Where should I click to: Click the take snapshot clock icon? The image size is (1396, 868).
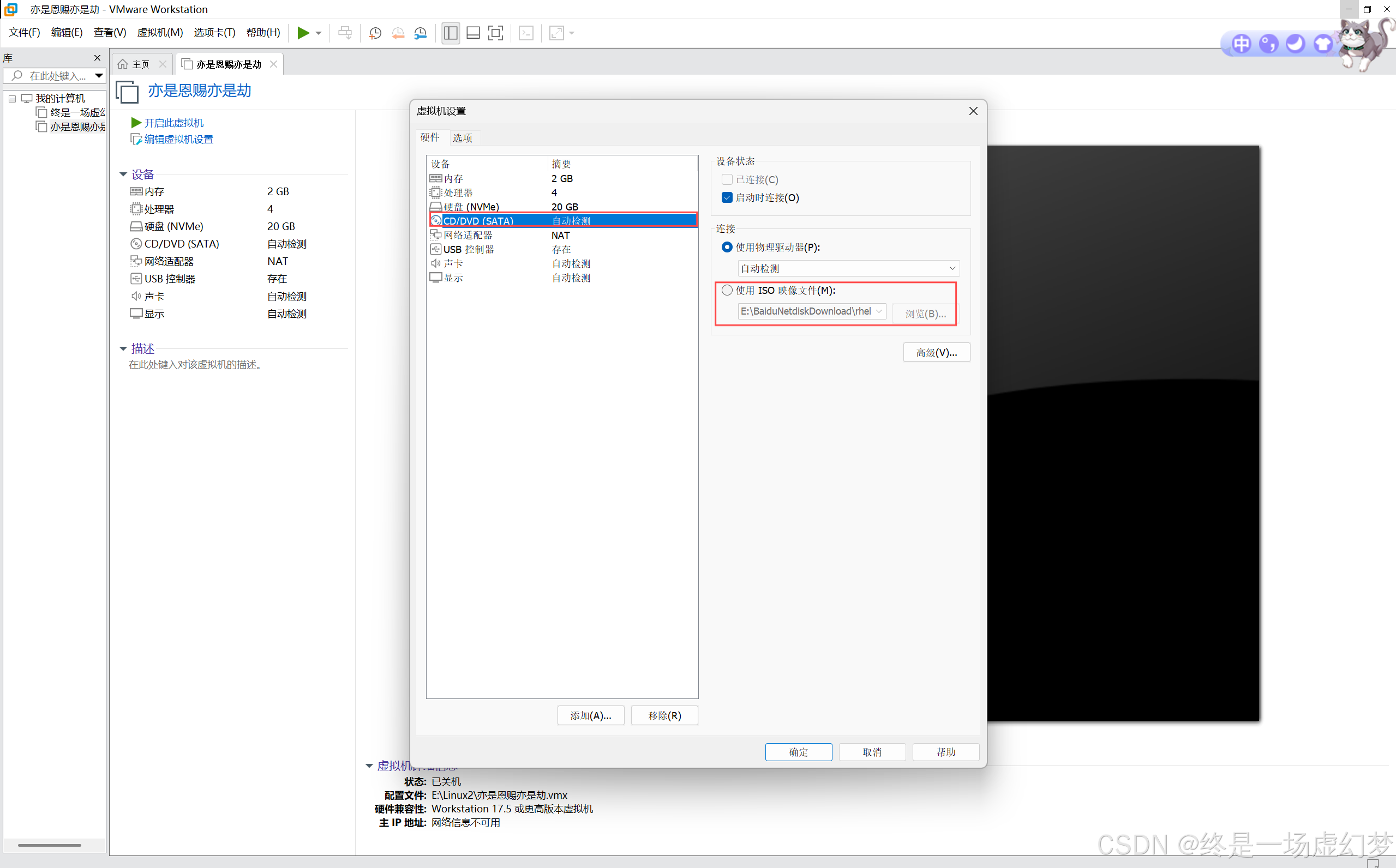[375, 33]
